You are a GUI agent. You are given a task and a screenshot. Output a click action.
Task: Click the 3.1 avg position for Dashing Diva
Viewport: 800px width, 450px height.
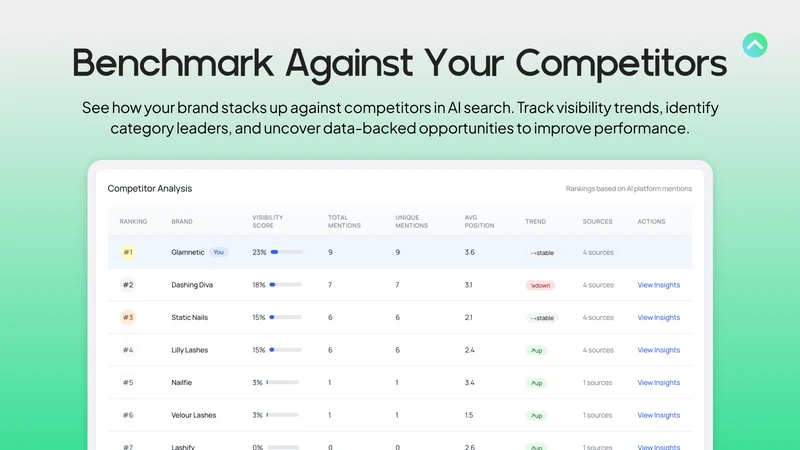pyautogui.click(x=468, y=285)
